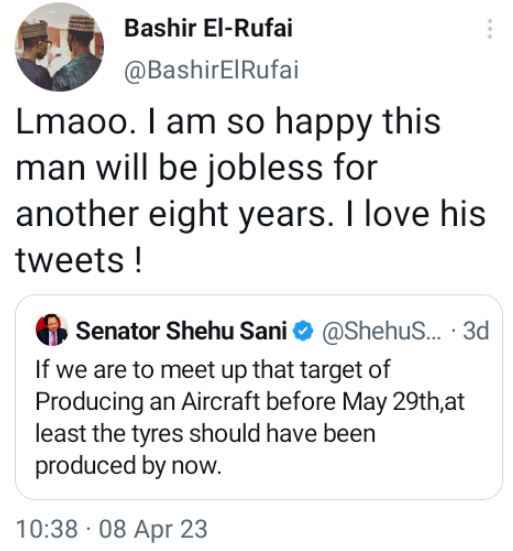The image size is (513, 551).
Task: Tap the 08 Apr 23 date
Action: click(153, 529)
